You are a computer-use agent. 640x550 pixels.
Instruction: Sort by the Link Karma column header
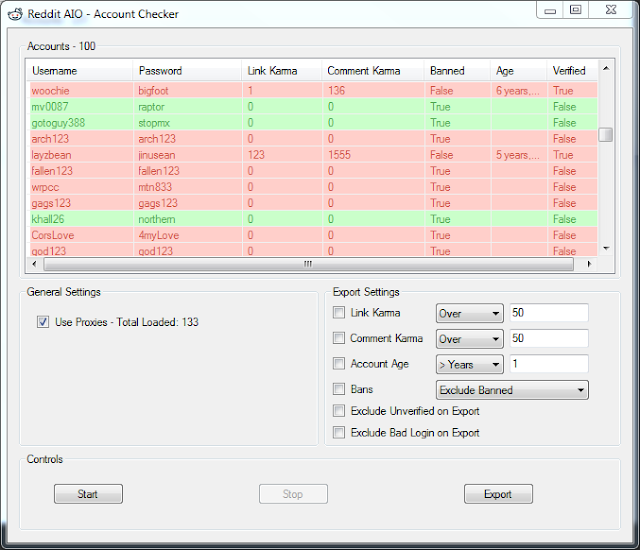(x=282, y=71)
